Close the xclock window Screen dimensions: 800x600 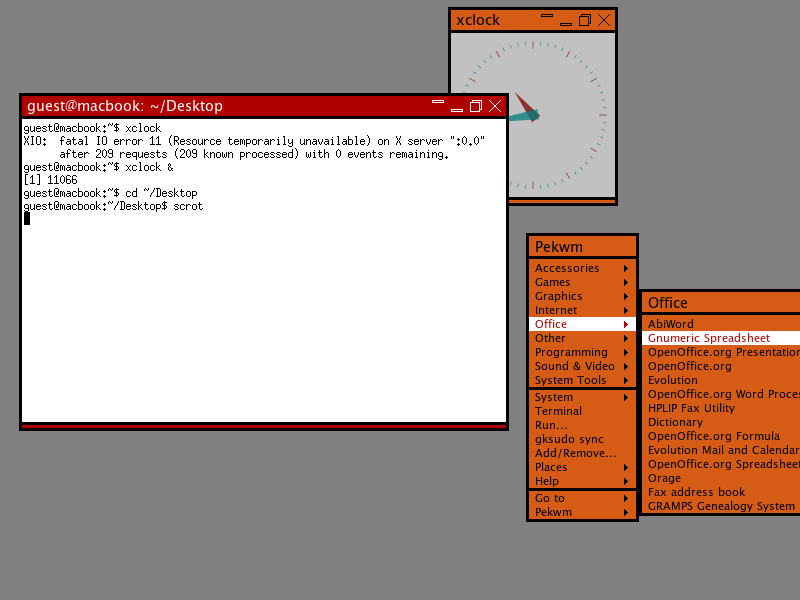click(604, 20)
